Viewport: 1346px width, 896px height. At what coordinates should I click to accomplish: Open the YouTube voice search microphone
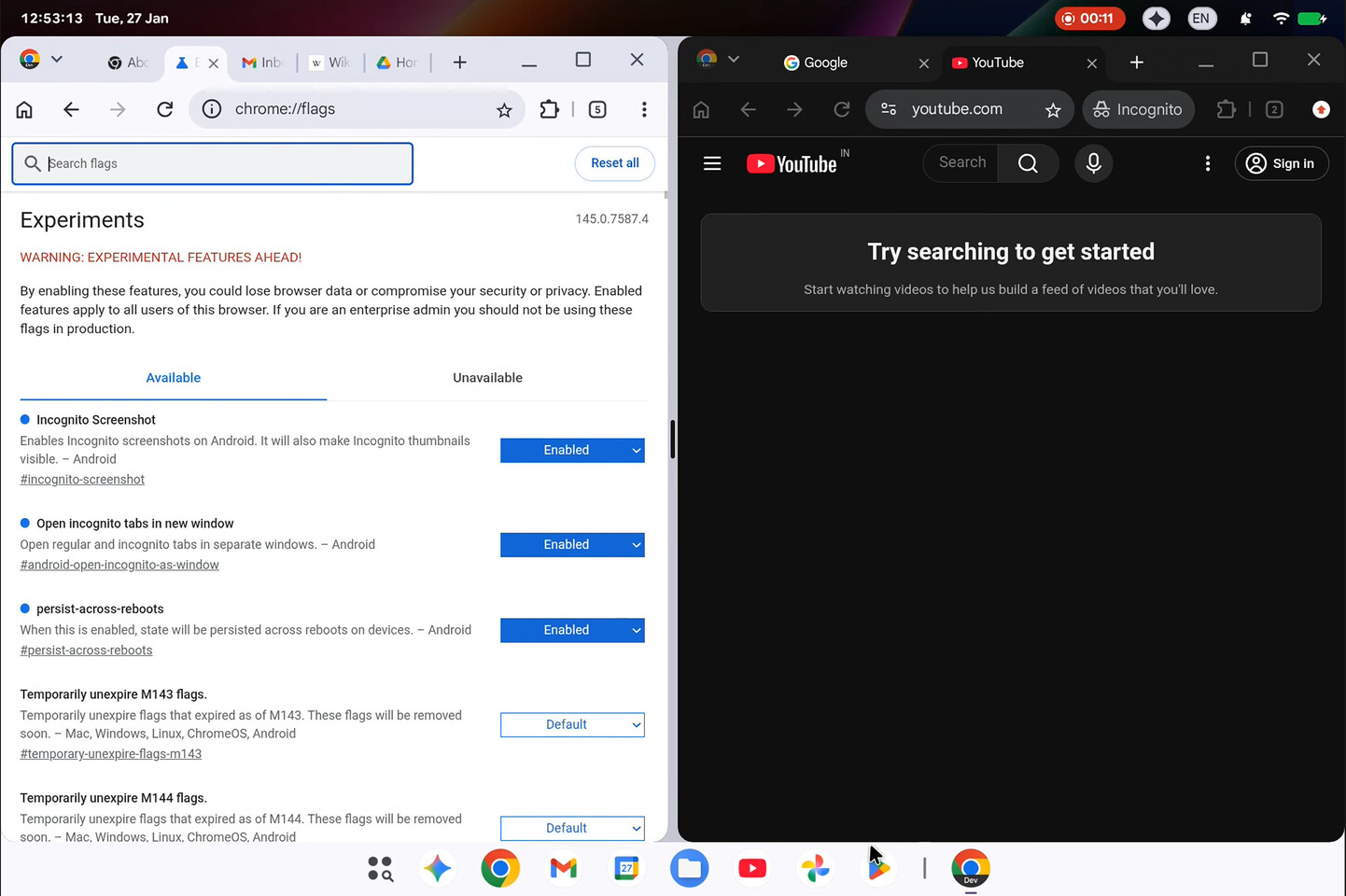(x=1093, y=163)
